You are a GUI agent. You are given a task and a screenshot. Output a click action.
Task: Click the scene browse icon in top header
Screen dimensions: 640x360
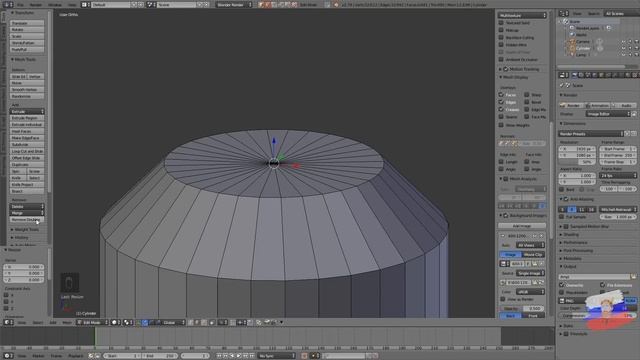[x=150, y=4]
